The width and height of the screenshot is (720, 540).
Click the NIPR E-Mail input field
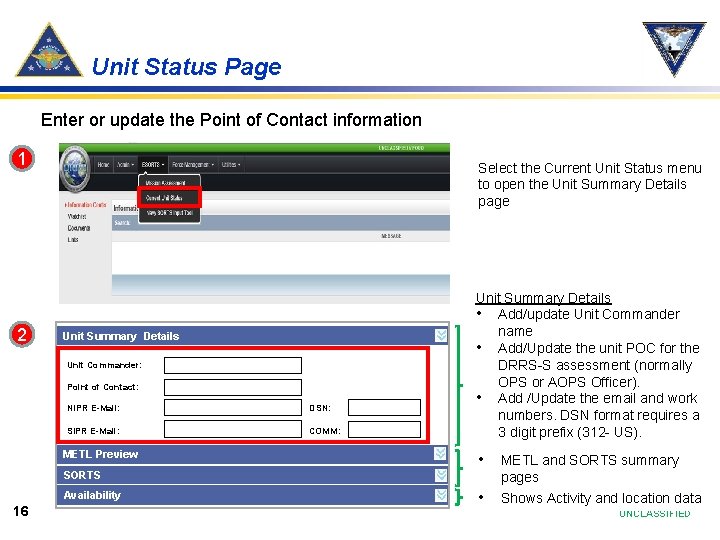(x=233, y=408)
